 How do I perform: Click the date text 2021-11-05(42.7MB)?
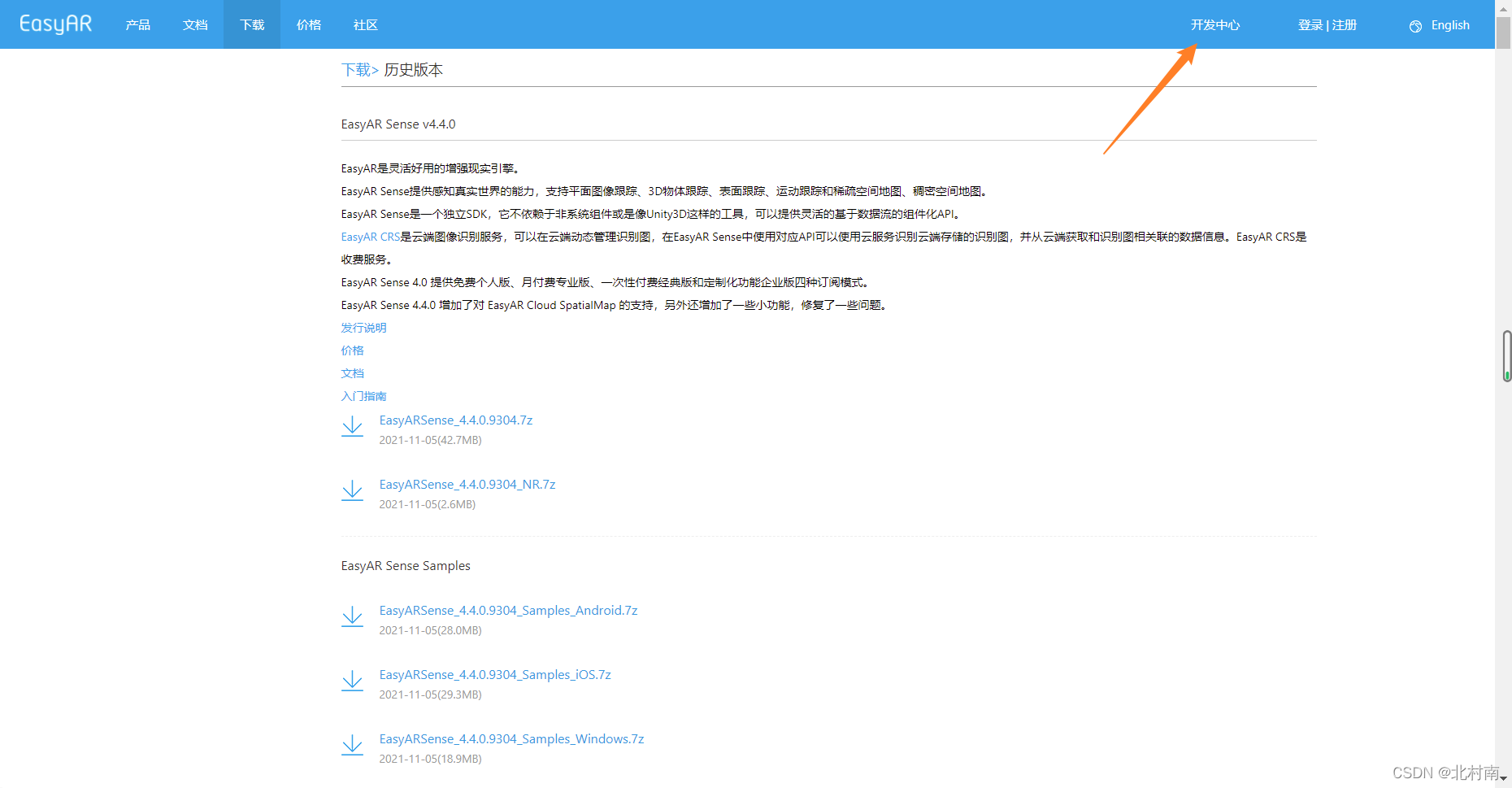[x=430, y=440]
